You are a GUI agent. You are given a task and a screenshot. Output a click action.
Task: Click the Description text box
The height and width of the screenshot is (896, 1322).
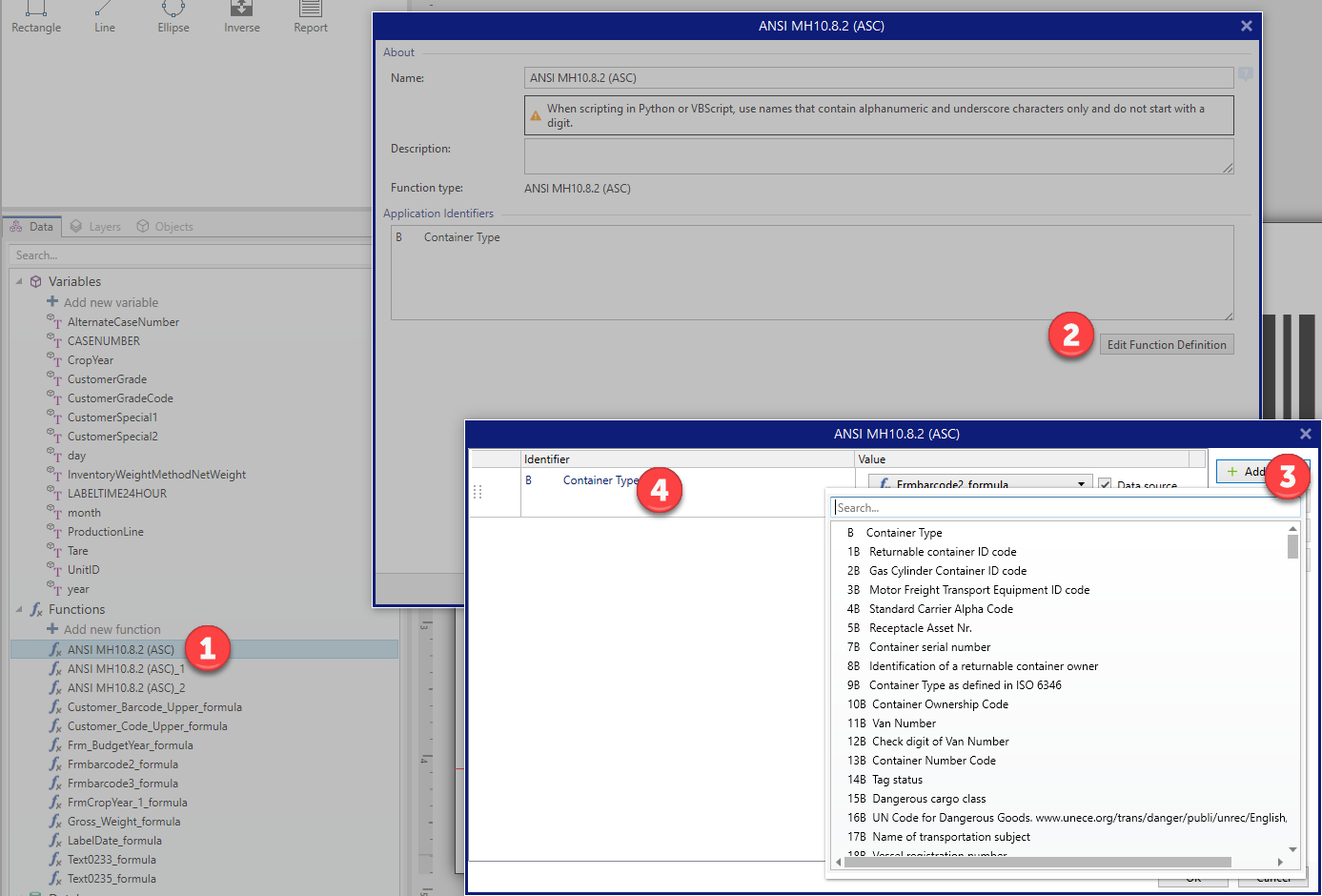point(879,156)
